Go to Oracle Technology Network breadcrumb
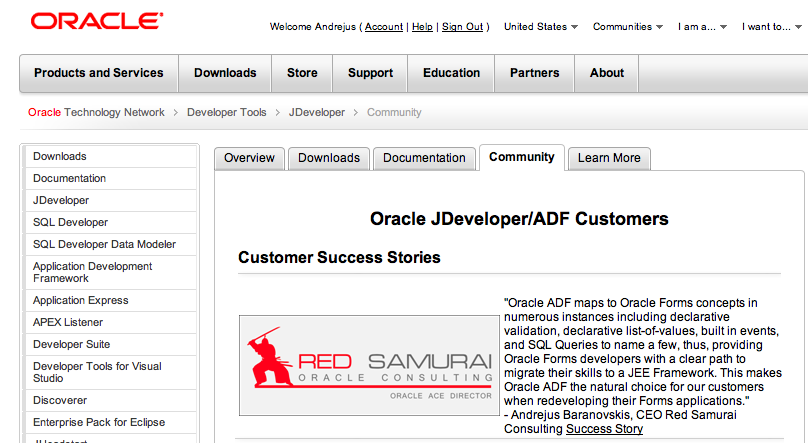This screenshot has height=443, width=808. (96, 112)
